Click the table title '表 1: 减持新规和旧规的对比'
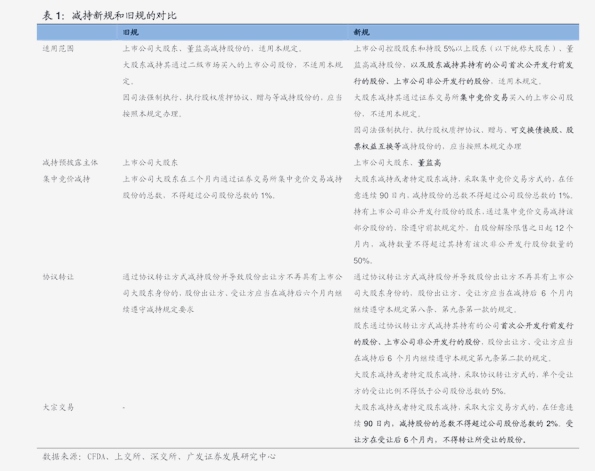 point(109,16)
